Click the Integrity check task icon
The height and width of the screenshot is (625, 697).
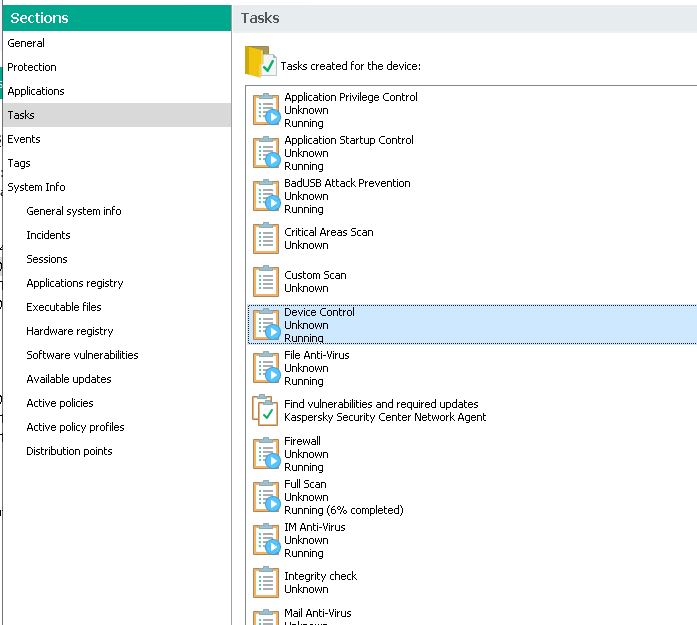coord(266,582)
